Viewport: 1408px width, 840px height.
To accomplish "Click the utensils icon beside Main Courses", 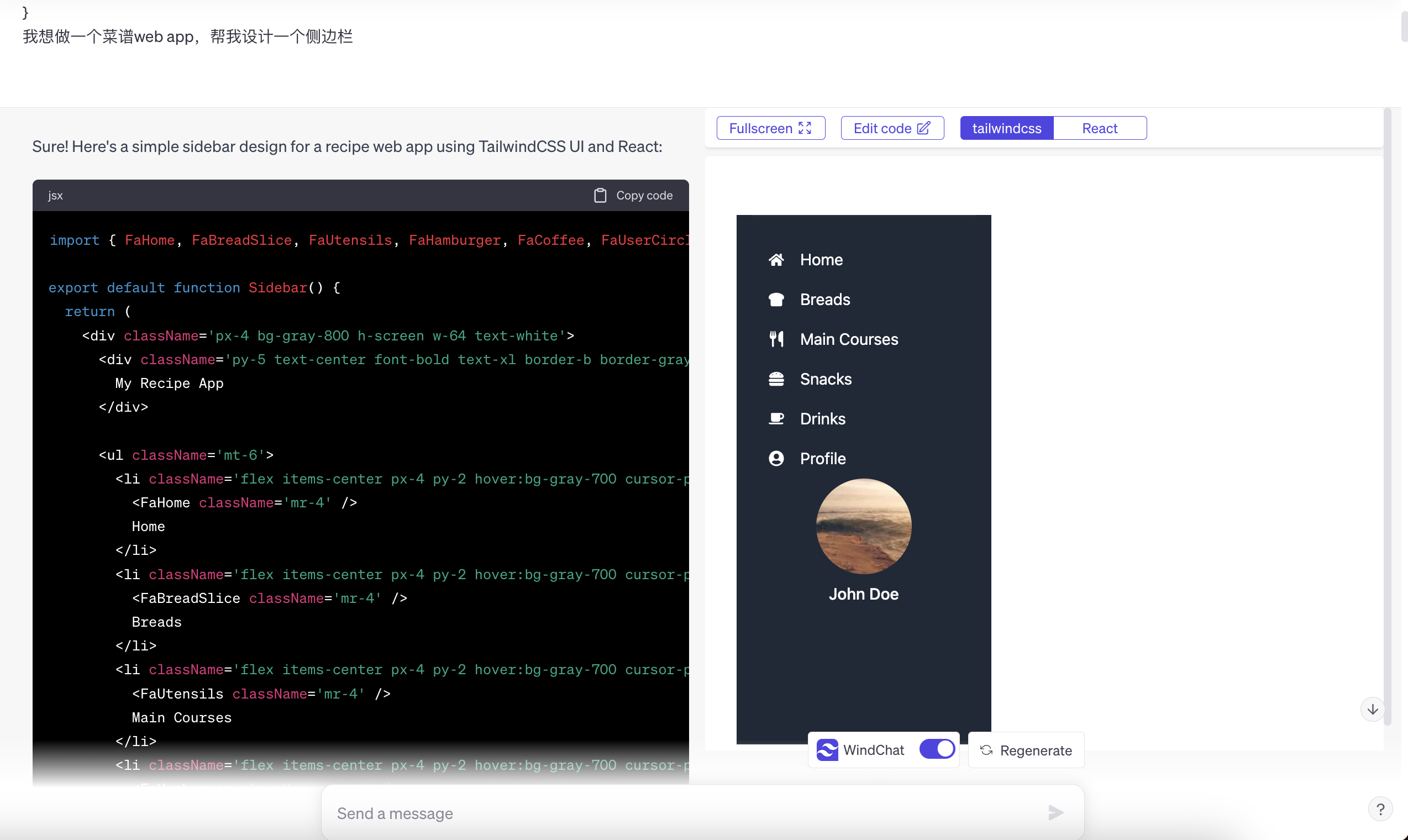I will click(x=776, y=339).
